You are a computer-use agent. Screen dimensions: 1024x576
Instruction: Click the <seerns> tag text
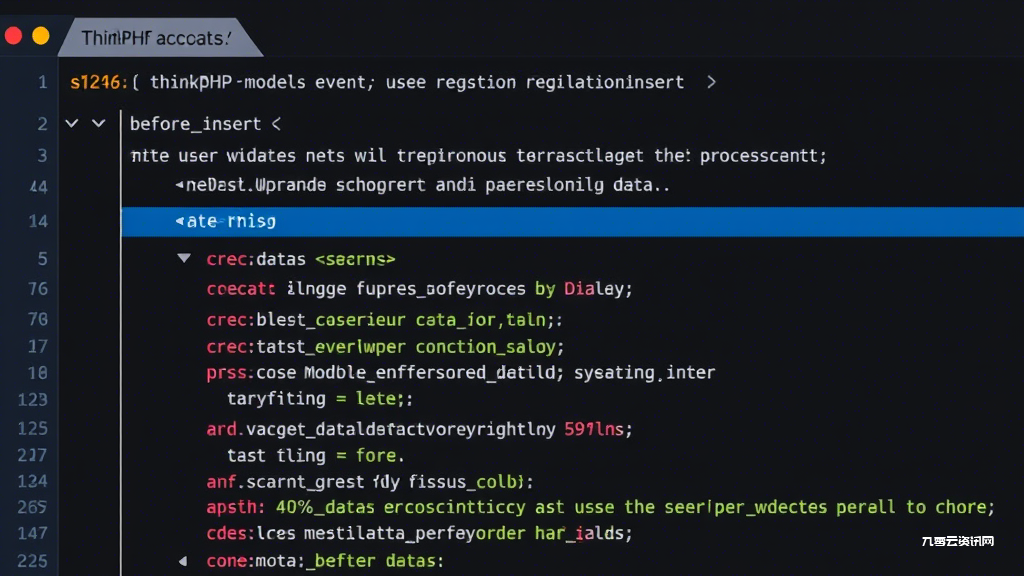[x=355, y=259]
